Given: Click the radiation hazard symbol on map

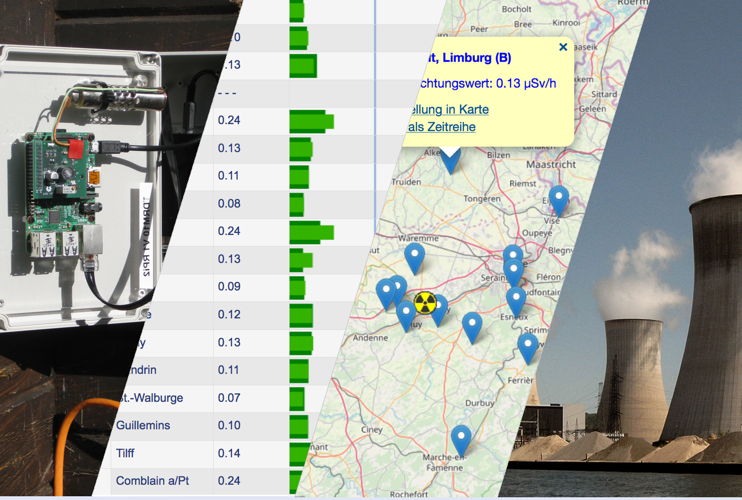Looking at the screenshot, I should (426, 302).
